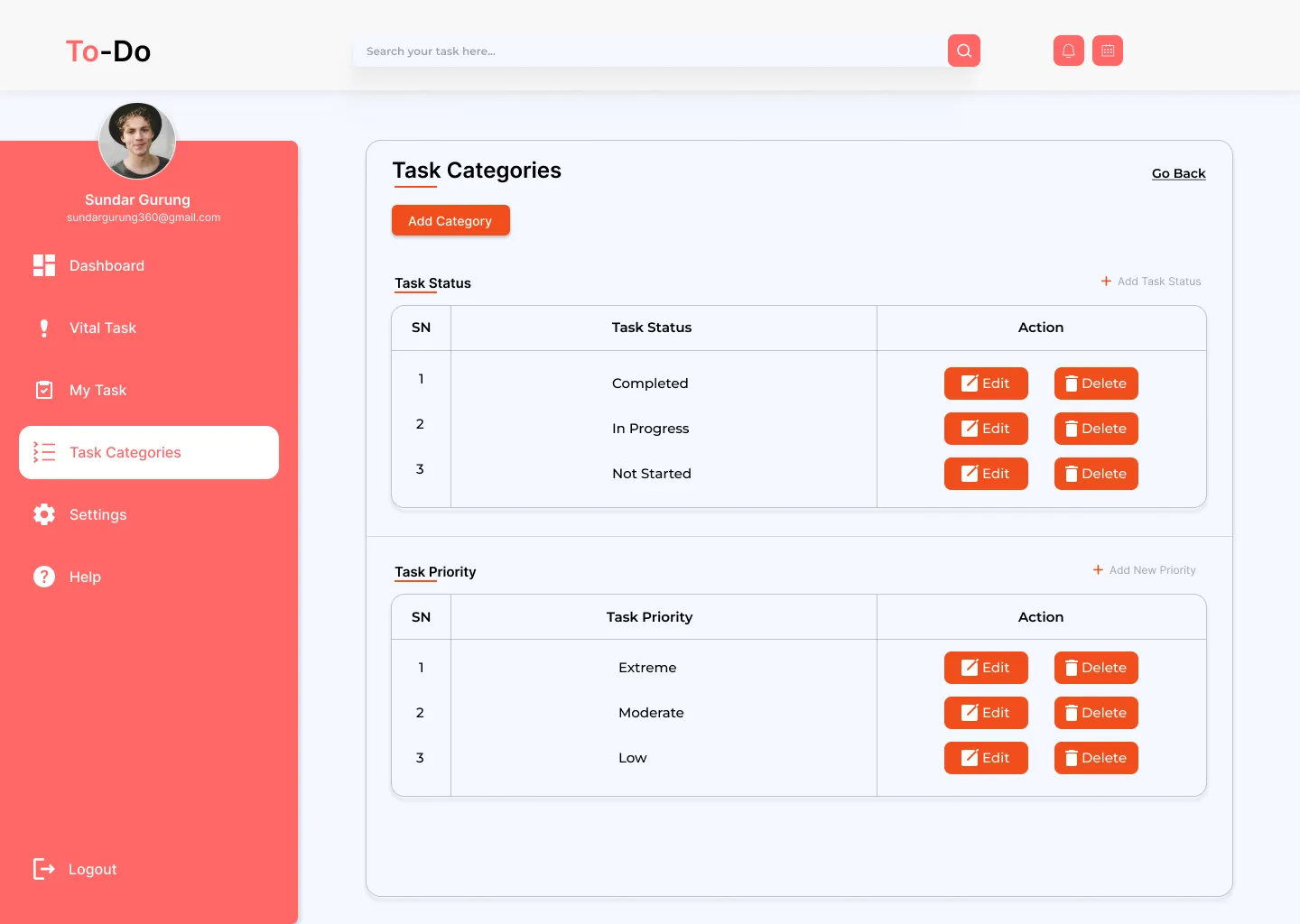Screen dimensions: 1300x924
Task: Click the Task Categories list icon
Action: pos(44,452)
